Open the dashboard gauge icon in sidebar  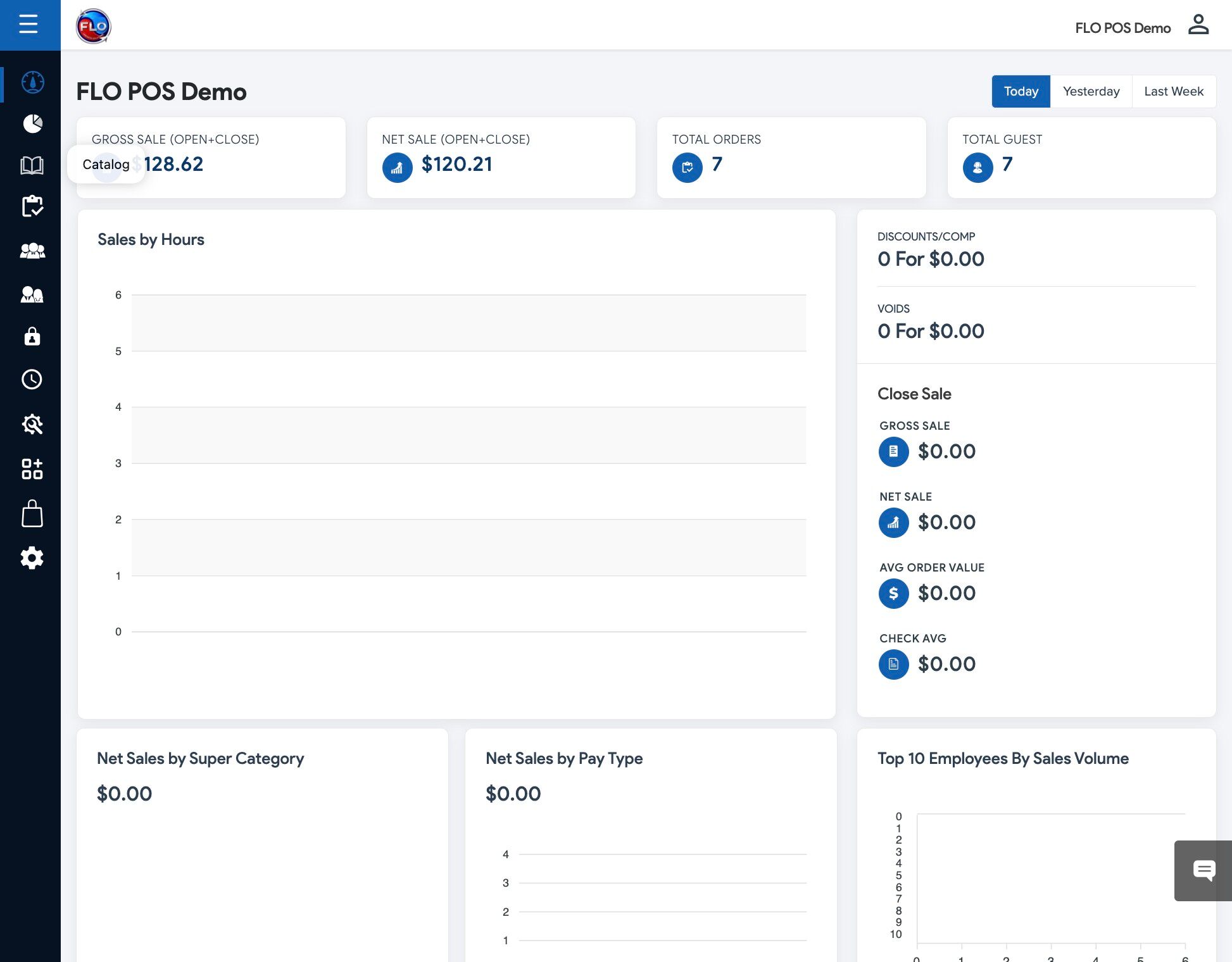(x=32, y=82)
